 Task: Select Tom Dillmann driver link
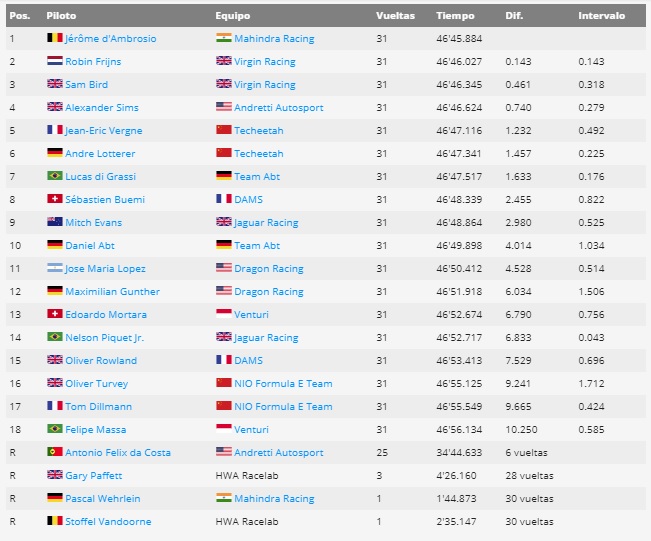point(98,406)
